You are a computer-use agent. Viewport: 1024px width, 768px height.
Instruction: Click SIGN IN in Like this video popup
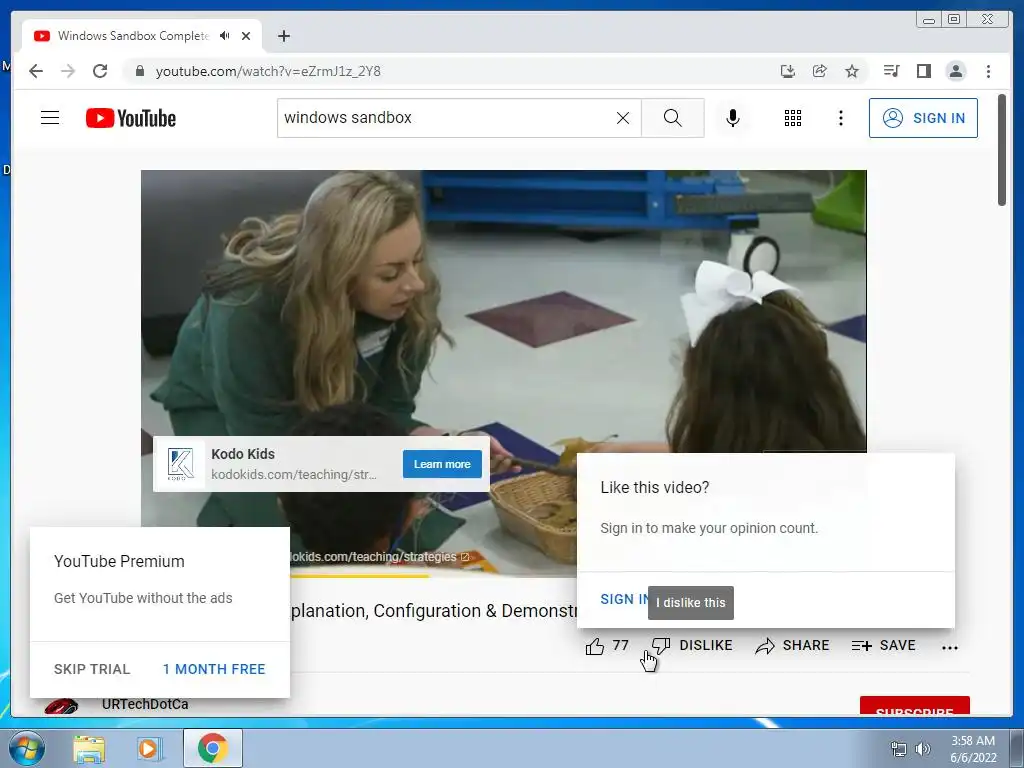(x=624, y=599)
